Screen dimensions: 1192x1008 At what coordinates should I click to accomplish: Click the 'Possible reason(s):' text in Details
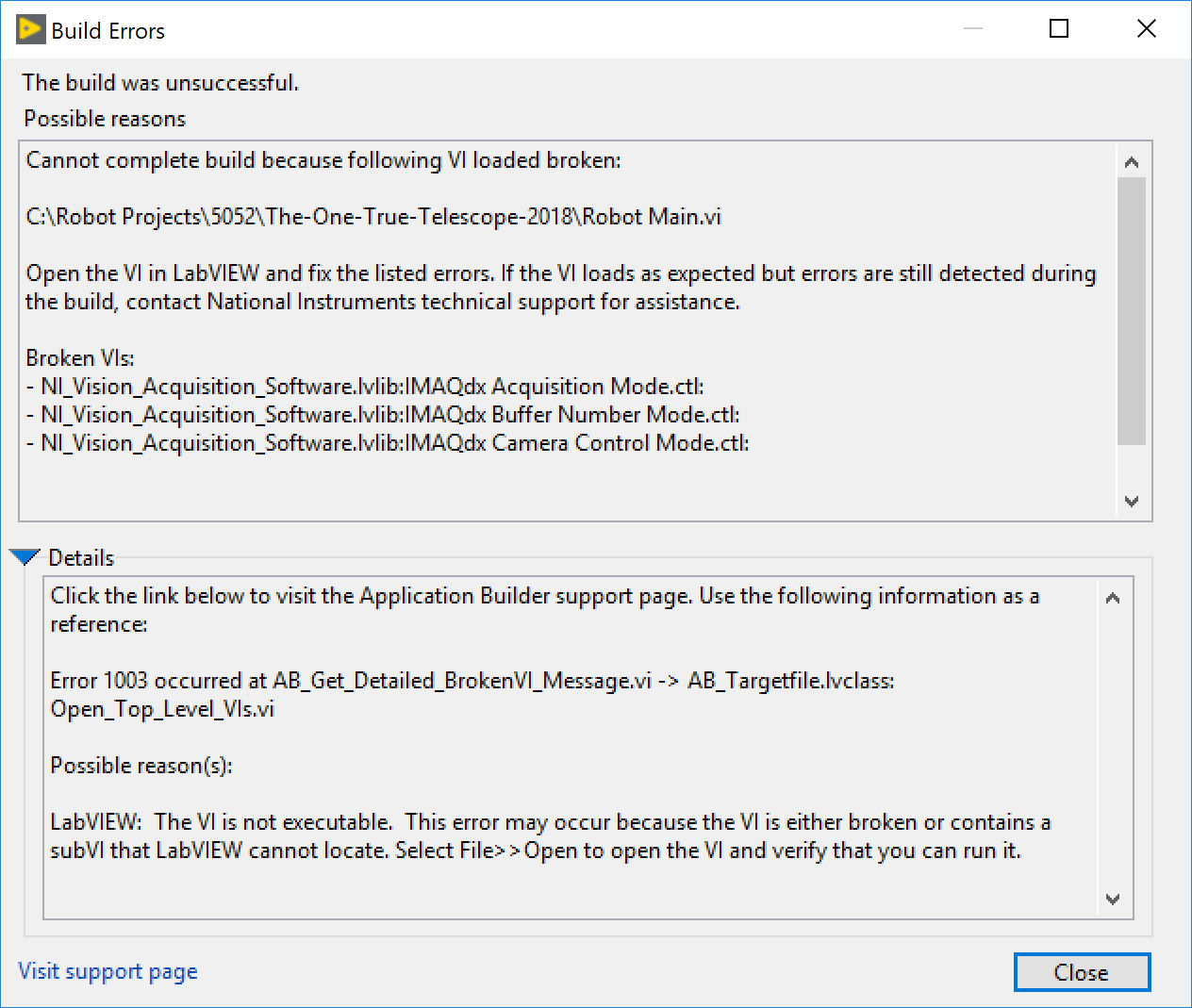[x=141, y=766]
